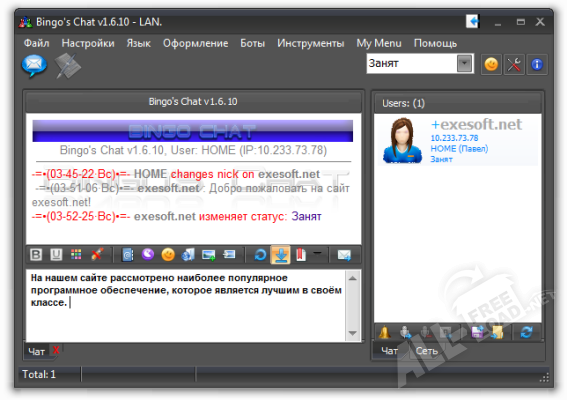Screen dimensions: 567x400
Task: Click the purple pacman icon
Action: (148, 254)
